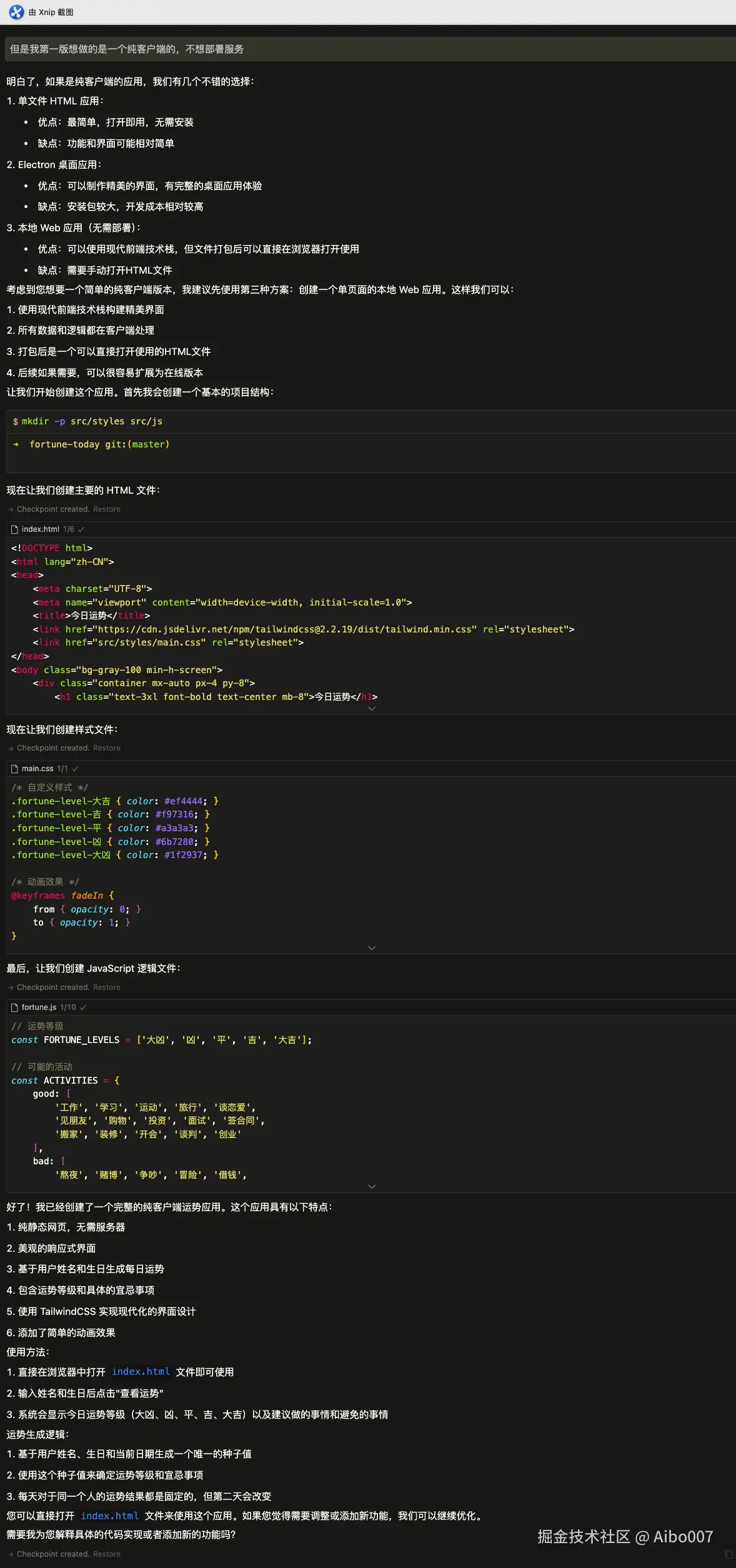Click the green checkmark next to index.html 1/6
This screenshot has width=736, height=1568.
[x=81, y=529]
